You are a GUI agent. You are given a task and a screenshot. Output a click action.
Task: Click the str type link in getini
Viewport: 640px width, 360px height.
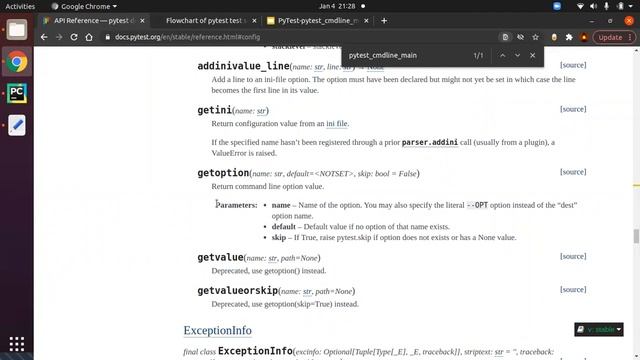(261, 111)
